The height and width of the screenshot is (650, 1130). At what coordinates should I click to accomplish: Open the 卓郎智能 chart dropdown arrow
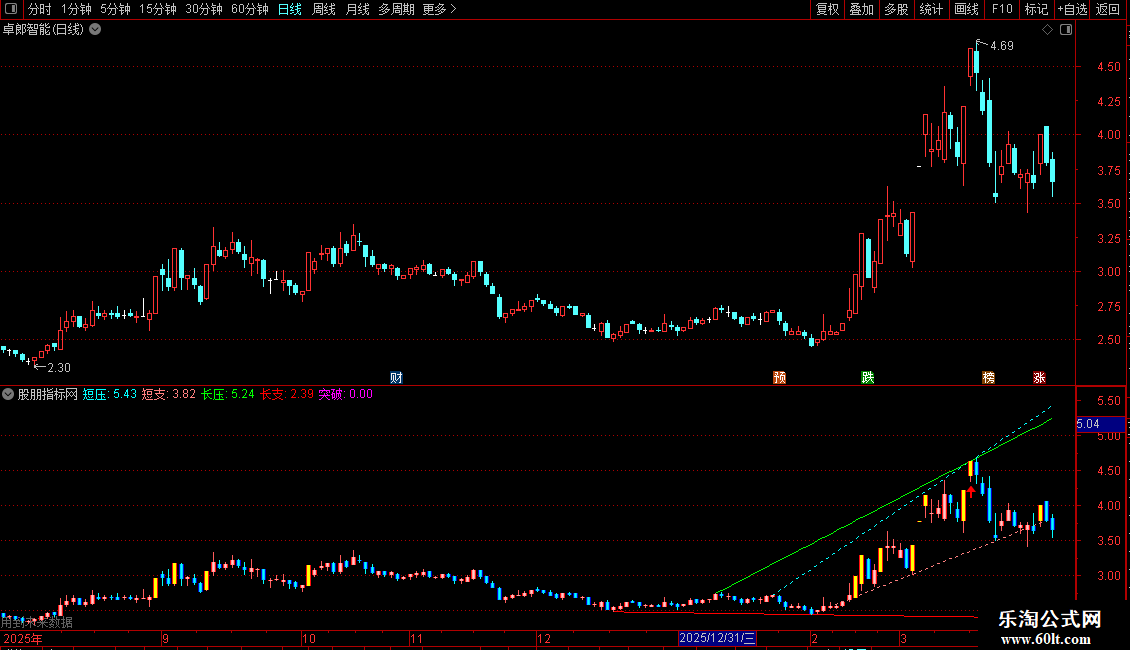click(95, 30)
